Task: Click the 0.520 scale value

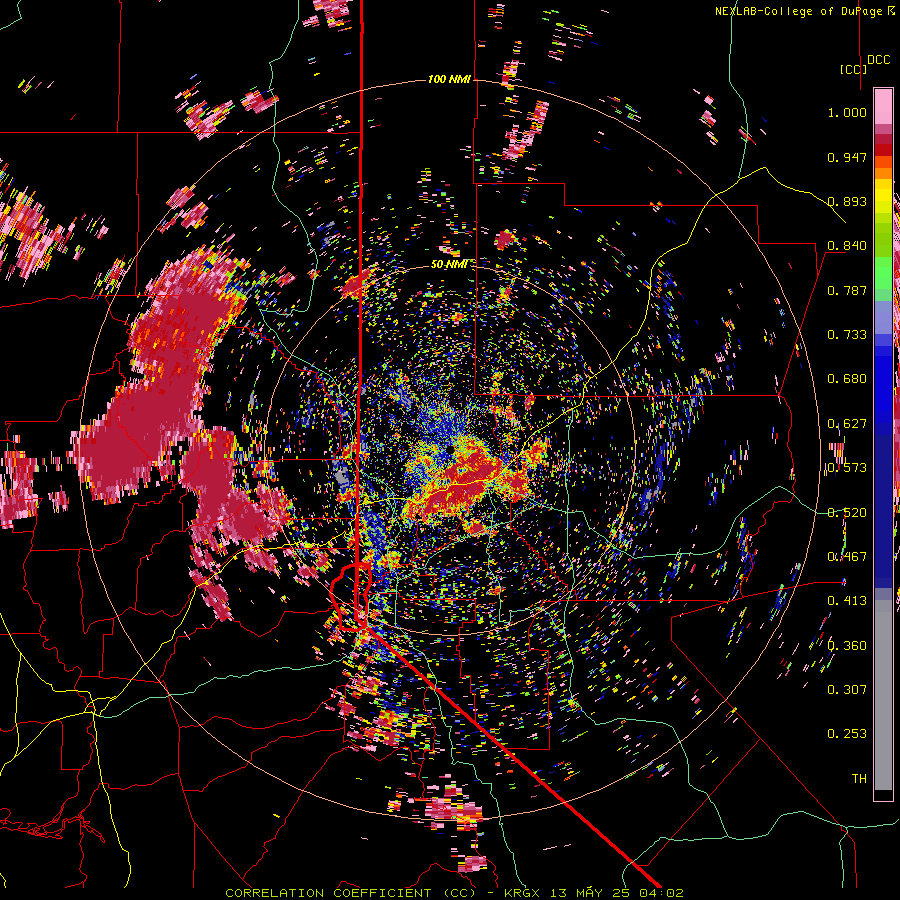Action: coord(847,513)
